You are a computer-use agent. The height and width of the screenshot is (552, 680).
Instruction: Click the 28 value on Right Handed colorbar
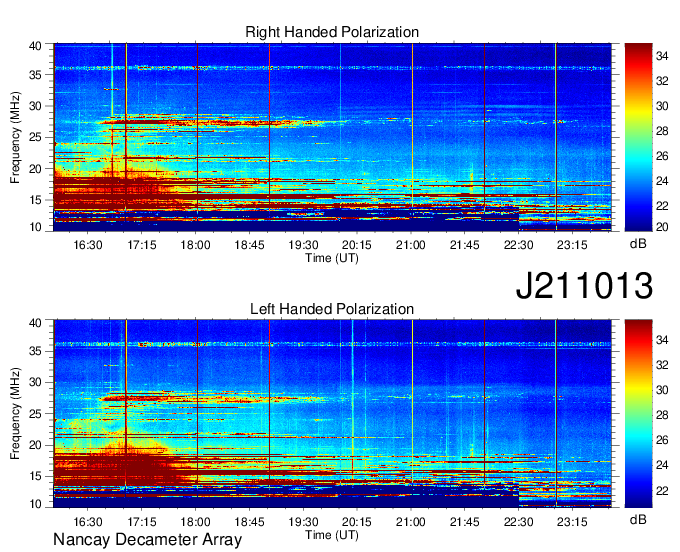[x=662, y=131]
